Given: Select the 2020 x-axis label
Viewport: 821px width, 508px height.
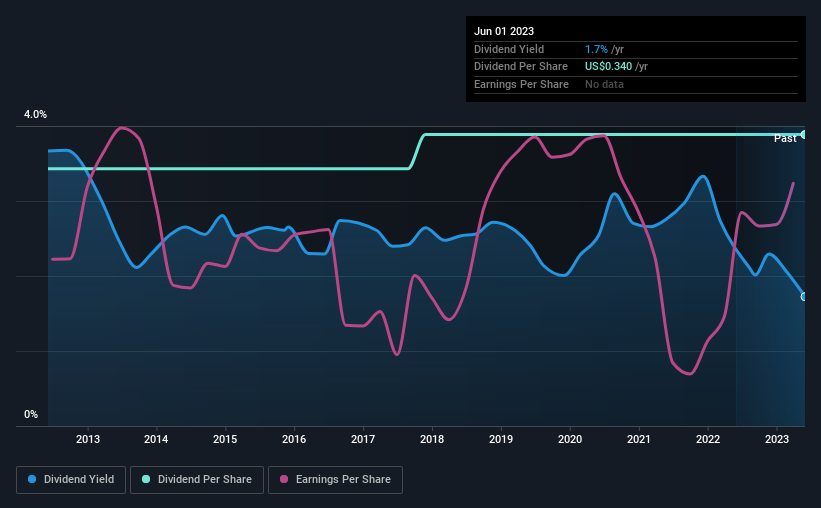Looking at the screenshot, I should [x=570, y=439].
